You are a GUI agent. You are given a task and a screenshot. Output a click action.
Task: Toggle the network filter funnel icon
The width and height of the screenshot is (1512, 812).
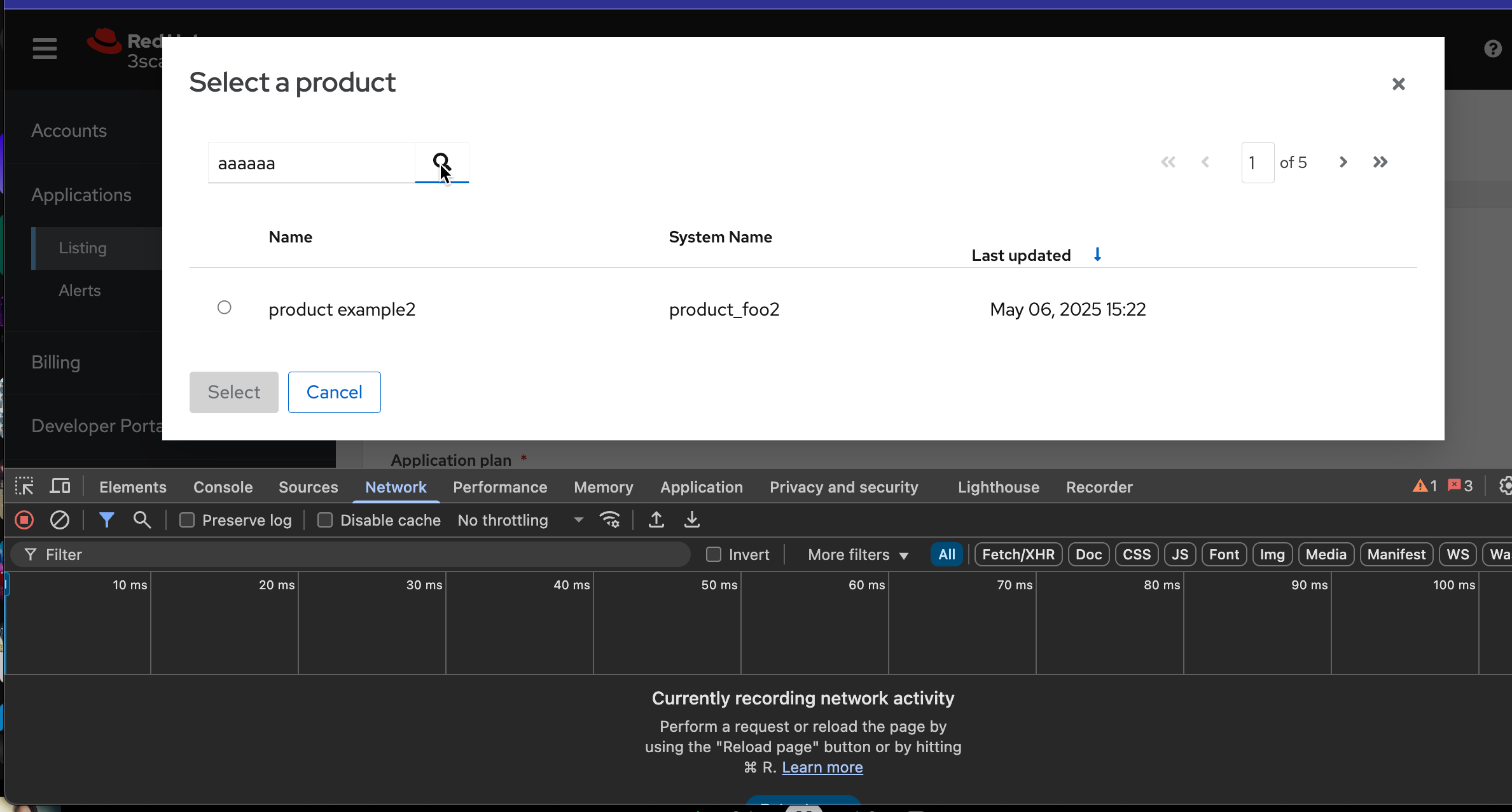(106, 521)
